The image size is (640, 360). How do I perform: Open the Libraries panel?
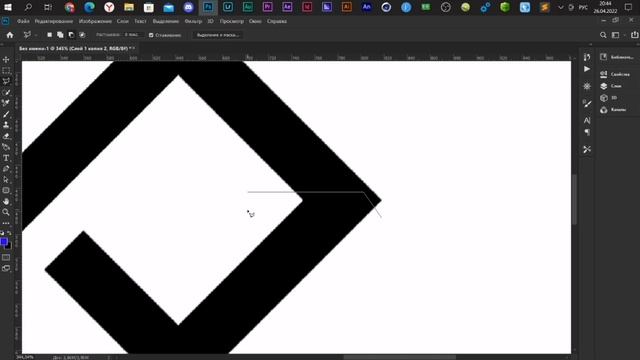point(617,57)
